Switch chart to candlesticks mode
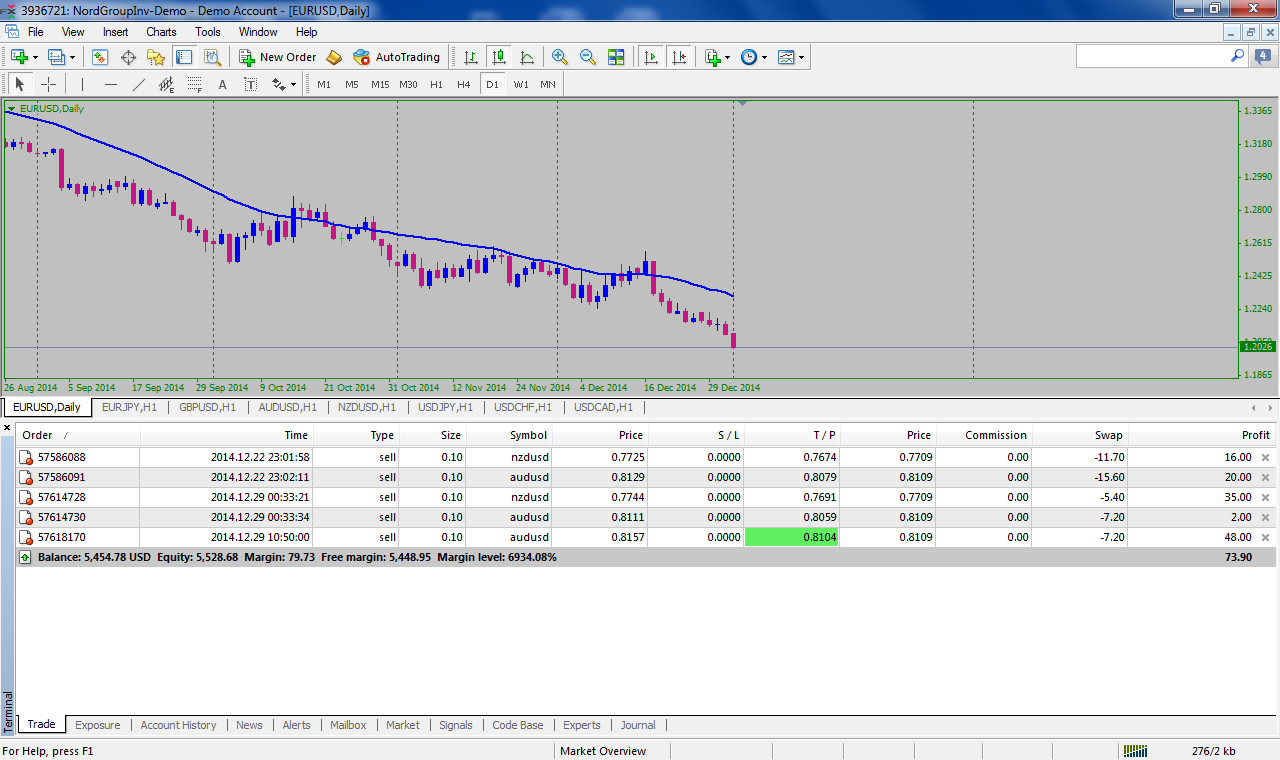 point(498,57)
